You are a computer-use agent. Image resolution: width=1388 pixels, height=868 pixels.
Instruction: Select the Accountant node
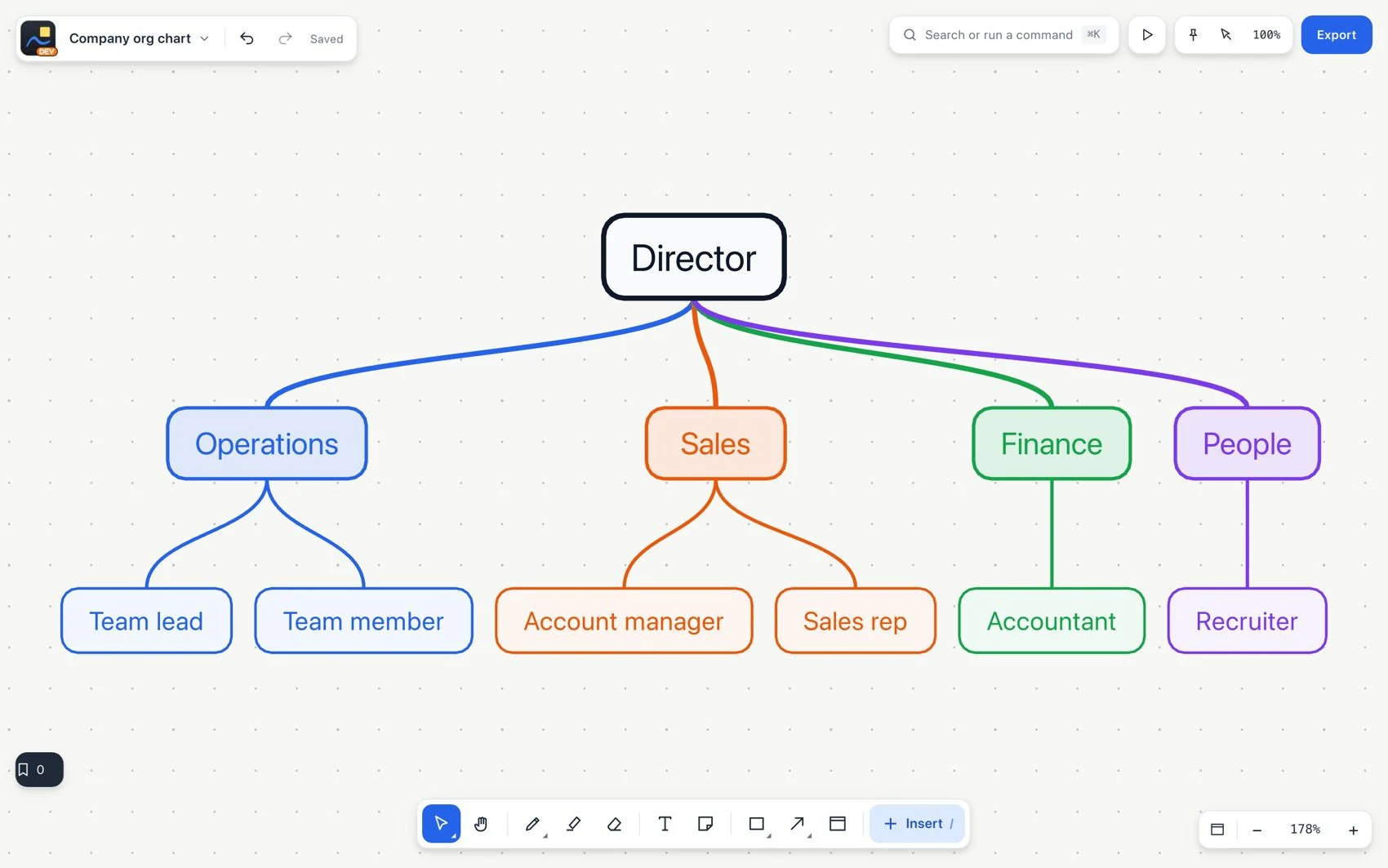pos(1052,621)
